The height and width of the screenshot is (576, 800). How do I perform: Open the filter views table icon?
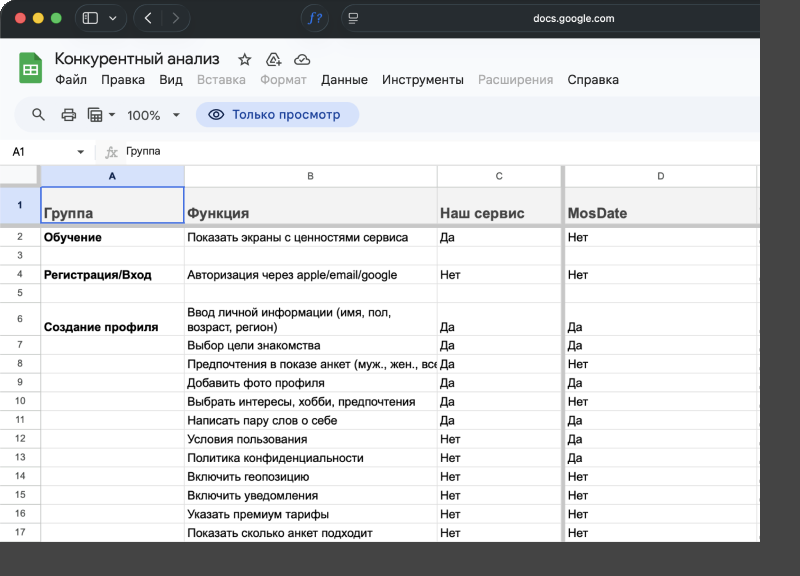point(95,115)
